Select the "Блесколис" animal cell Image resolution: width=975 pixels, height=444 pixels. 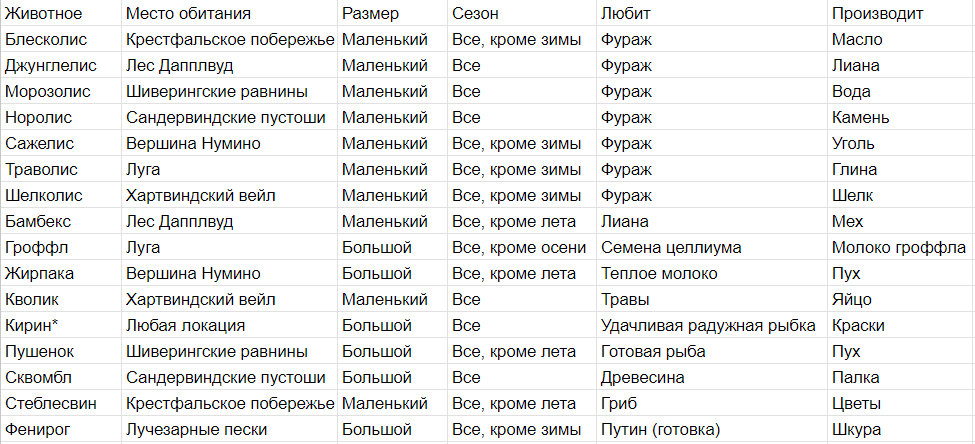point(46,40)
